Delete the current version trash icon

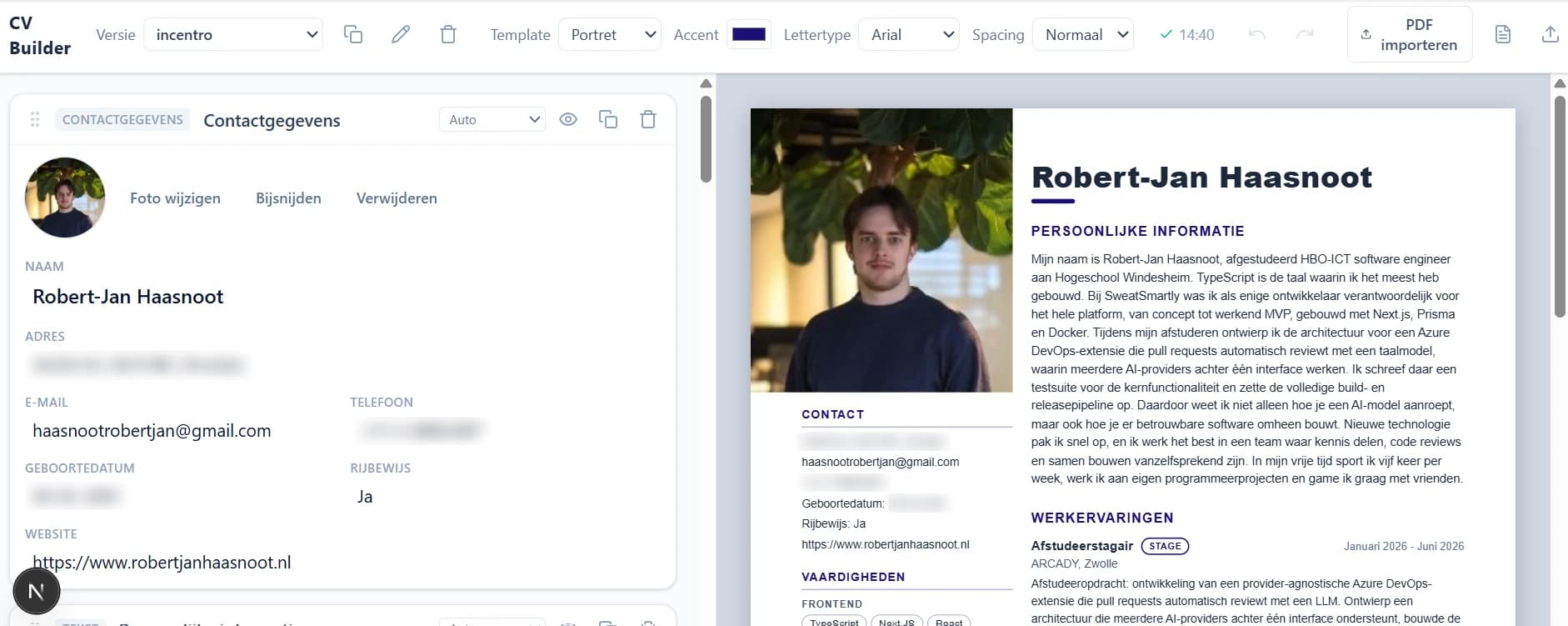[x=448, y=34]
